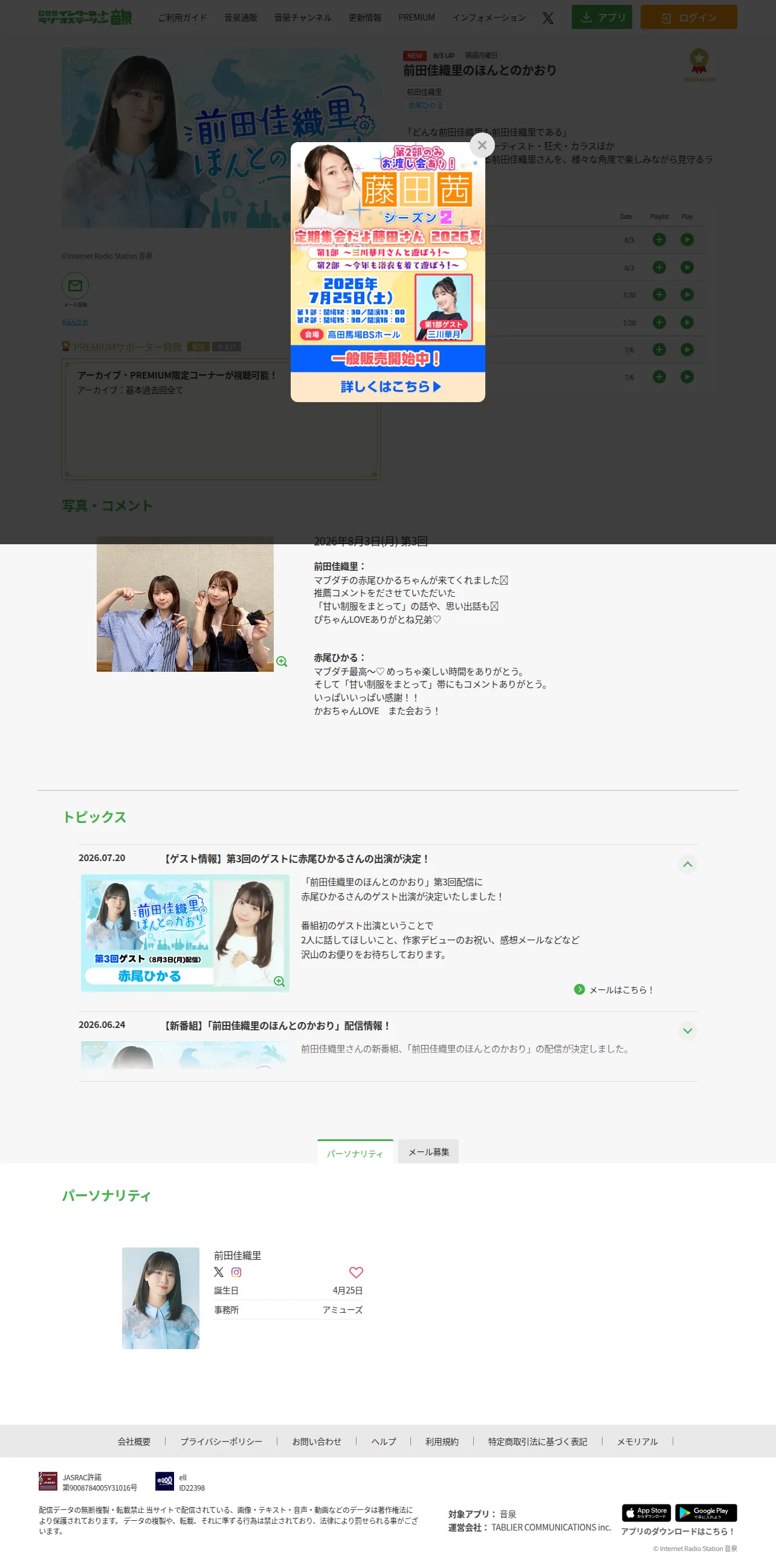Add the first 7/6 episode to playlist
Image resolution: width=776 pixels, height=1568 pixels.
click(659, 350)
